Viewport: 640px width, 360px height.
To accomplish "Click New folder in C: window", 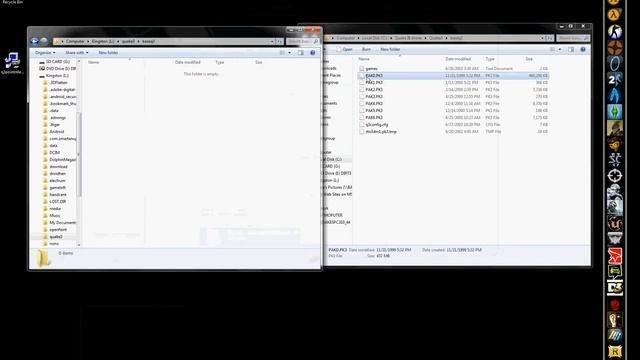I will click(x=390, y=49).
